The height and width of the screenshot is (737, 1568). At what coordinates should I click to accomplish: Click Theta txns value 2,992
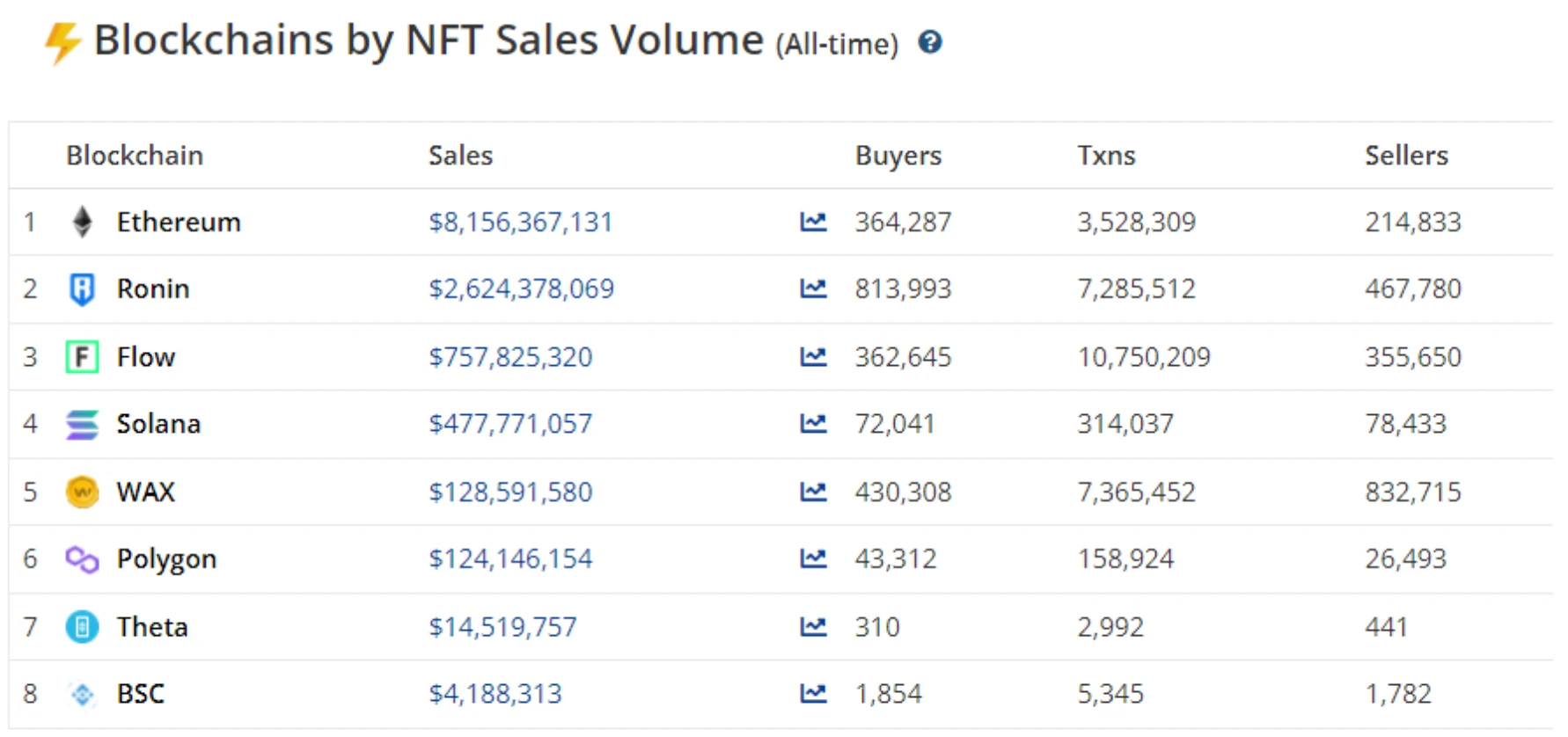[1110, 626]
